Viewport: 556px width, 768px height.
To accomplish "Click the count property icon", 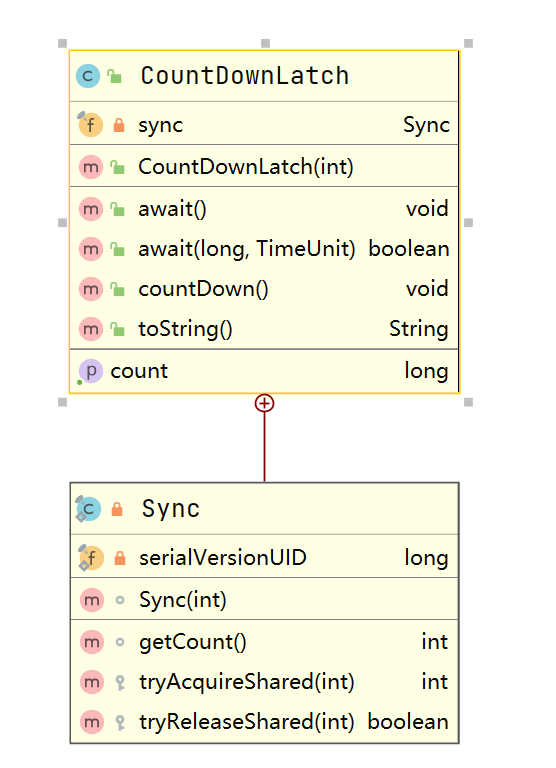I will click(91, 371).
